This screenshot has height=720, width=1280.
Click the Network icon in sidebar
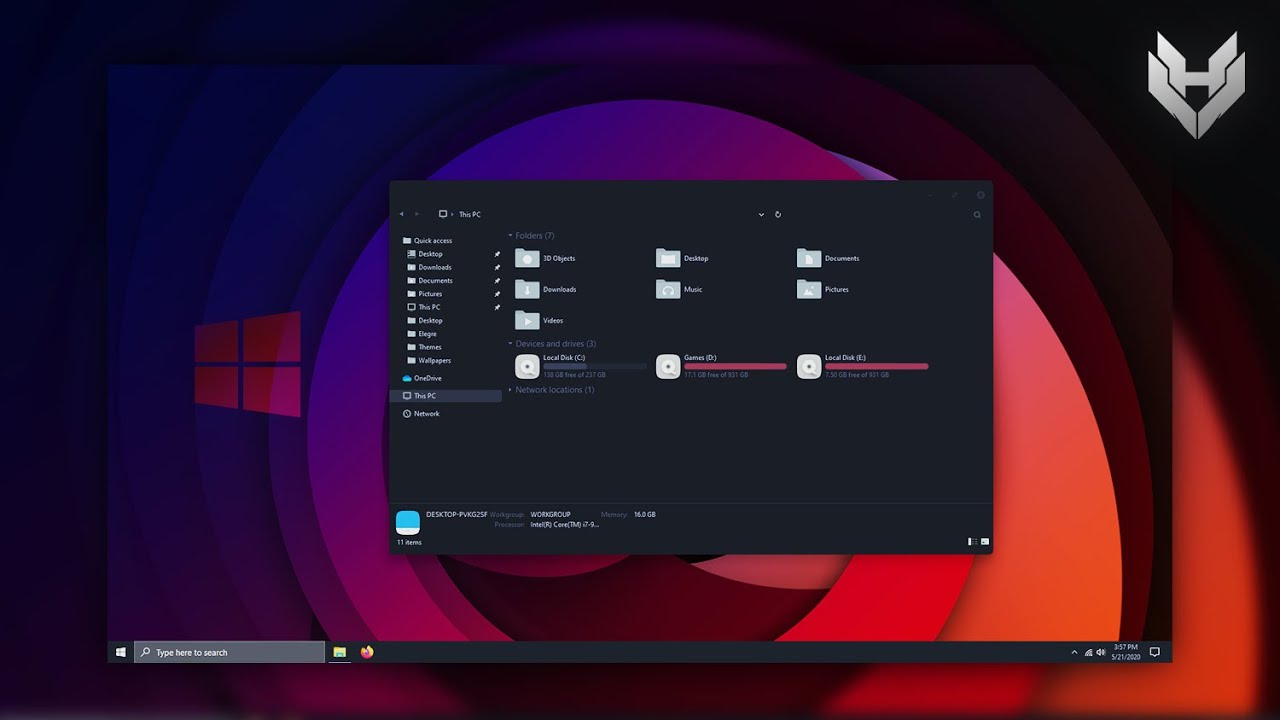click(407, 413)
